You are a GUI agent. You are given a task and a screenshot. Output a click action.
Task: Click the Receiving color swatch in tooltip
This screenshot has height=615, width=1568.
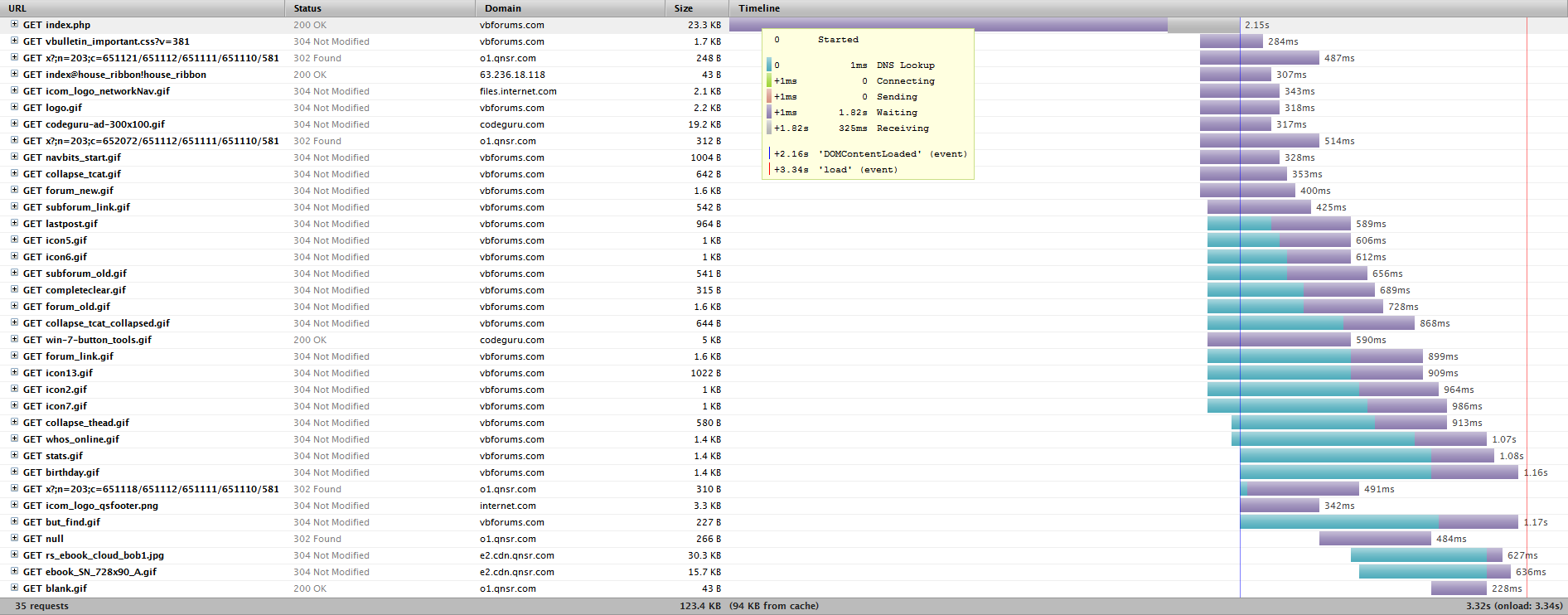coord(769,128)
